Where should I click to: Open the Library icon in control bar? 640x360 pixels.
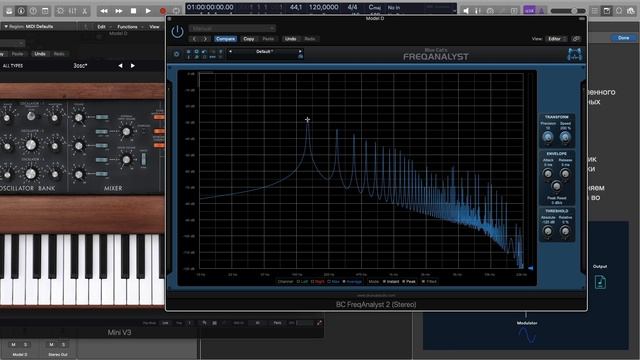tap(9, 11)
